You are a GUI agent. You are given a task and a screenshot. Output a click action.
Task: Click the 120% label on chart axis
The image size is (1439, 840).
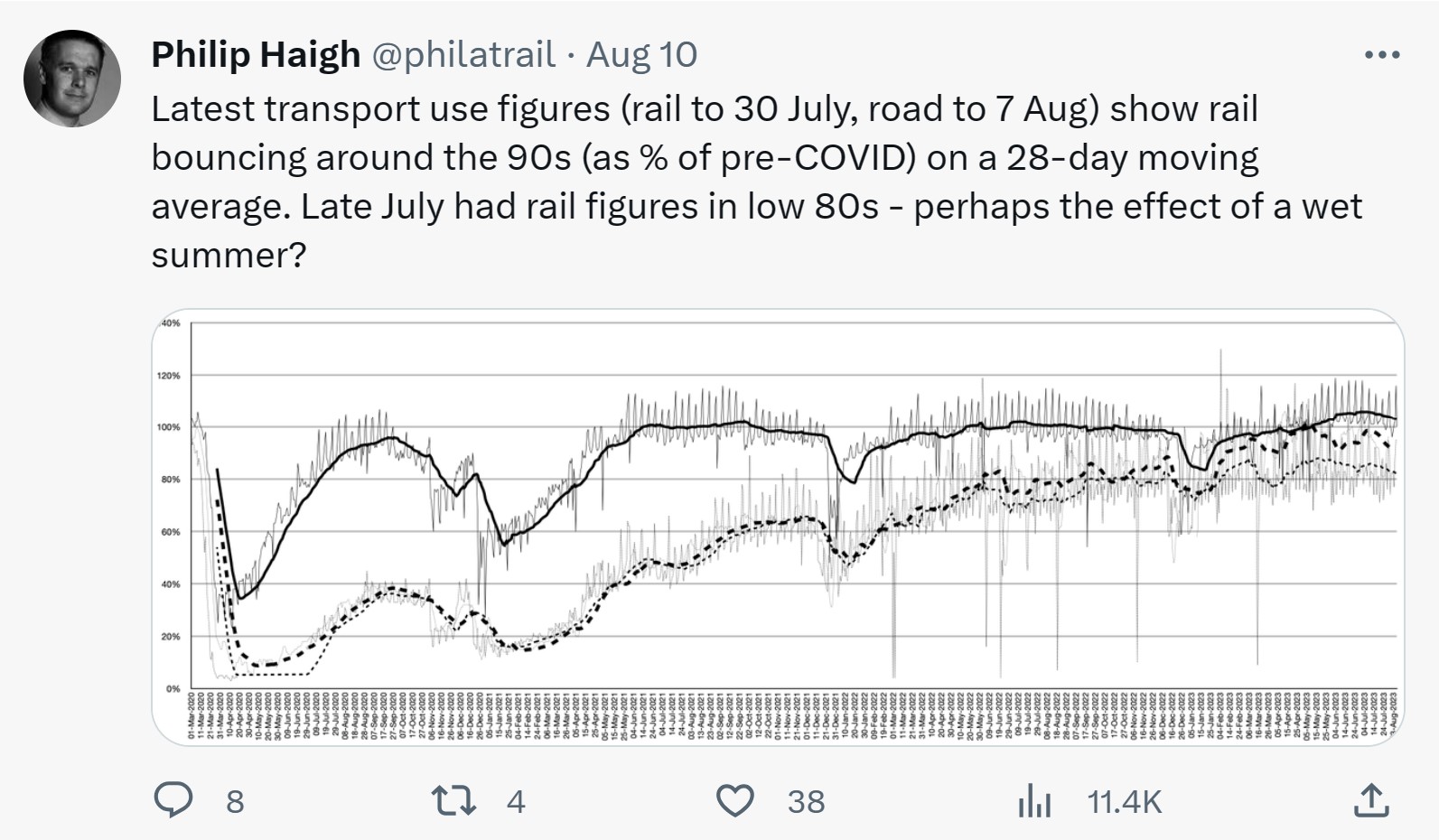click(169, 376)
